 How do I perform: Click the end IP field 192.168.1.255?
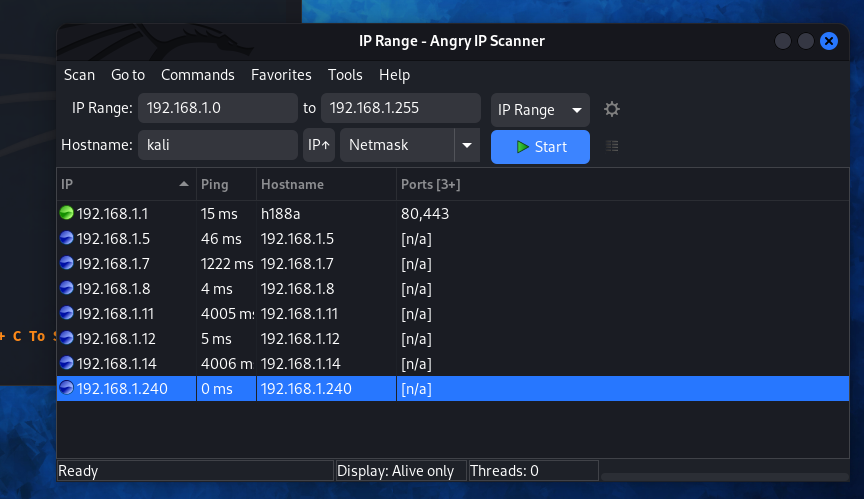tap(401, 108)
